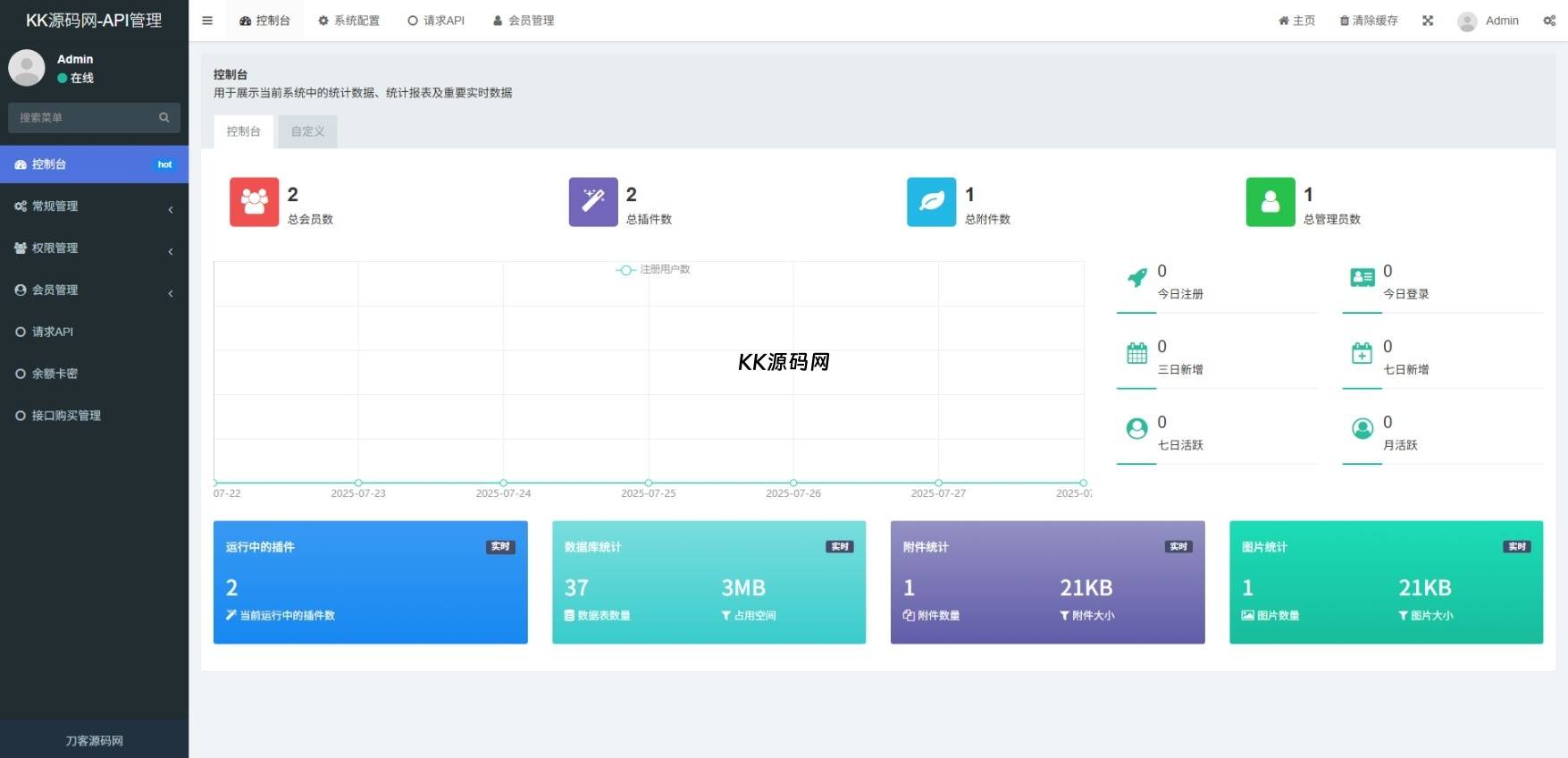
Task: Click the 2025-07-27 data point on the chart
Action: (x=938, y=483)
